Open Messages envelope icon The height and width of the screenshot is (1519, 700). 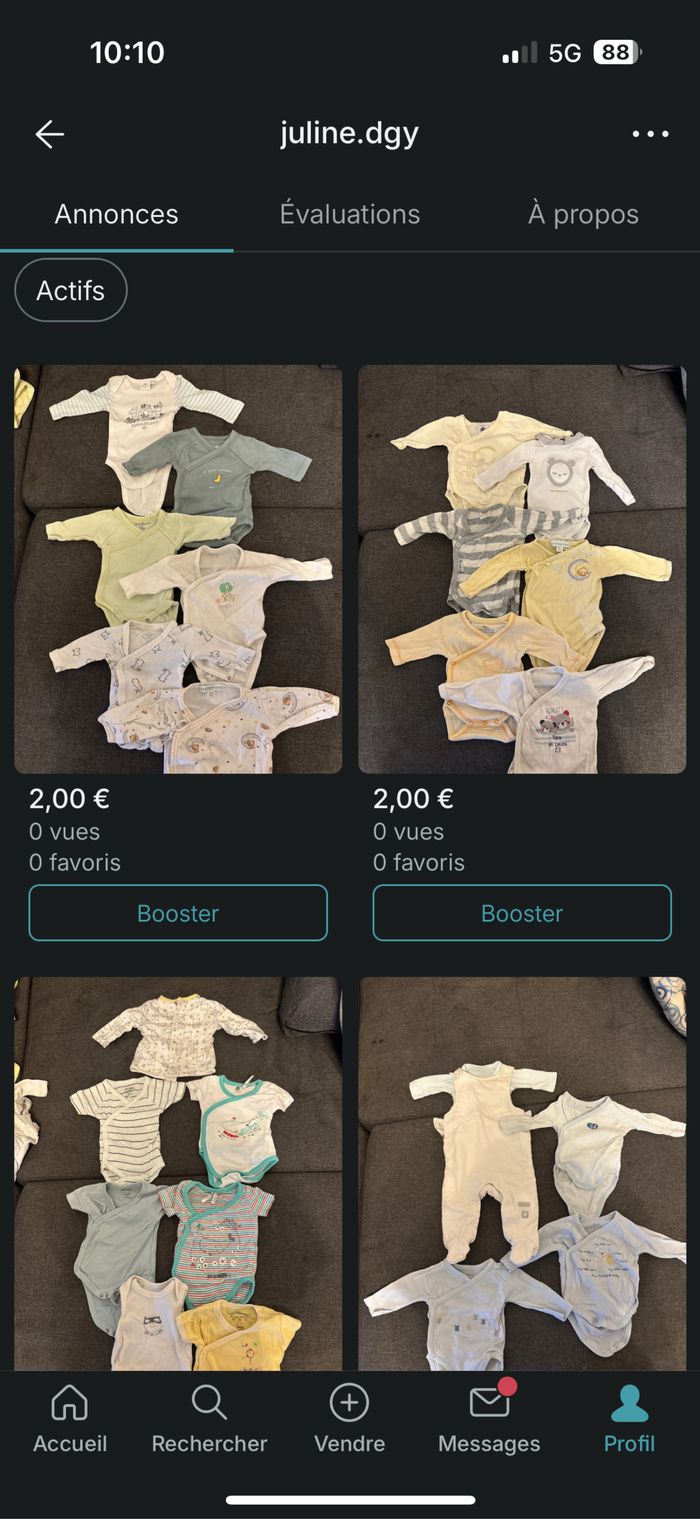[x=491, y=1401]
